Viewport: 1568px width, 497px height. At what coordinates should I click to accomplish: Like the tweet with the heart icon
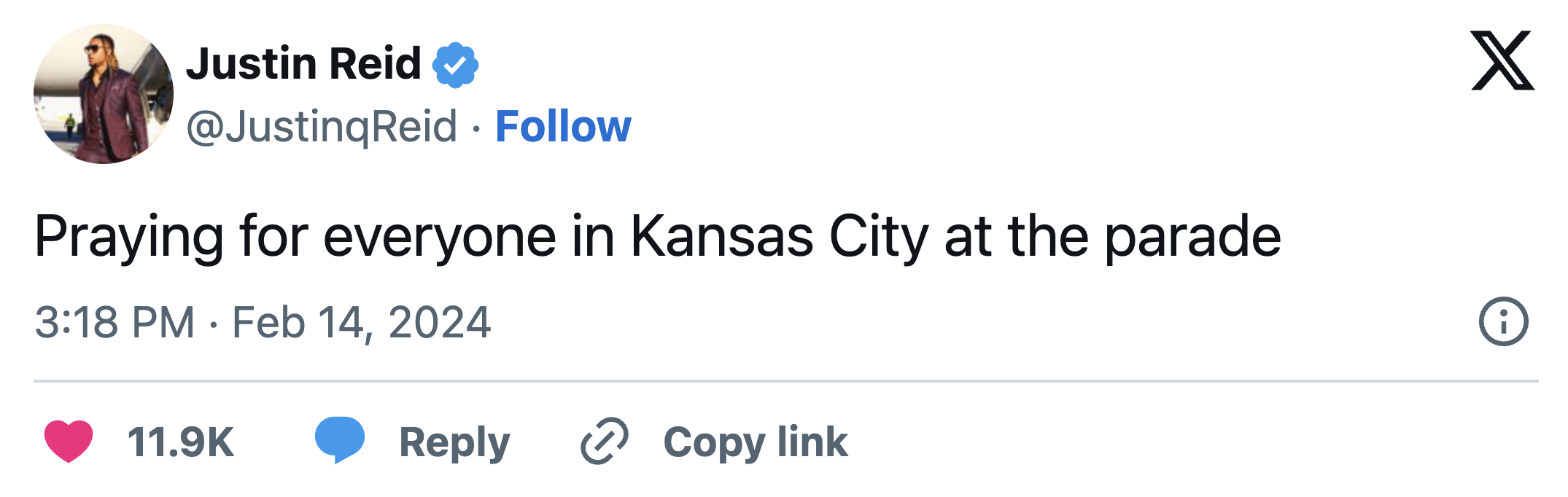click(69, 441)
